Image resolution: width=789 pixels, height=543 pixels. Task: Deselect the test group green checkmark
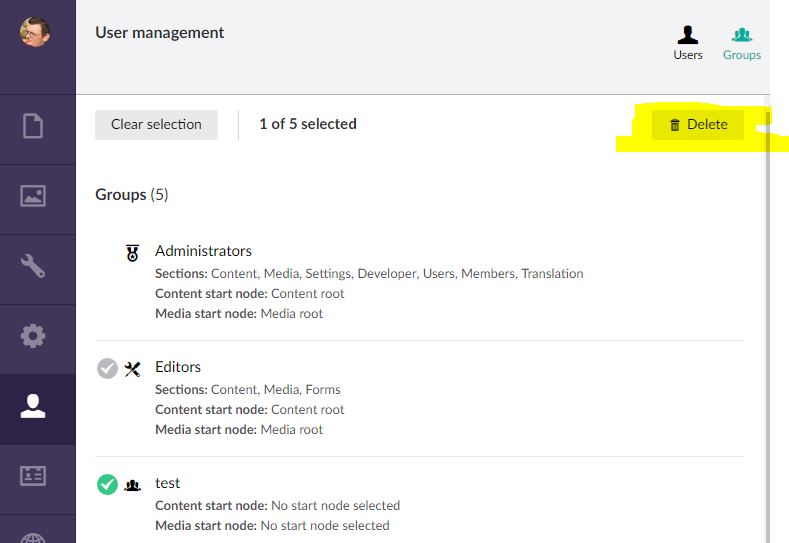[x=107, y=485]
